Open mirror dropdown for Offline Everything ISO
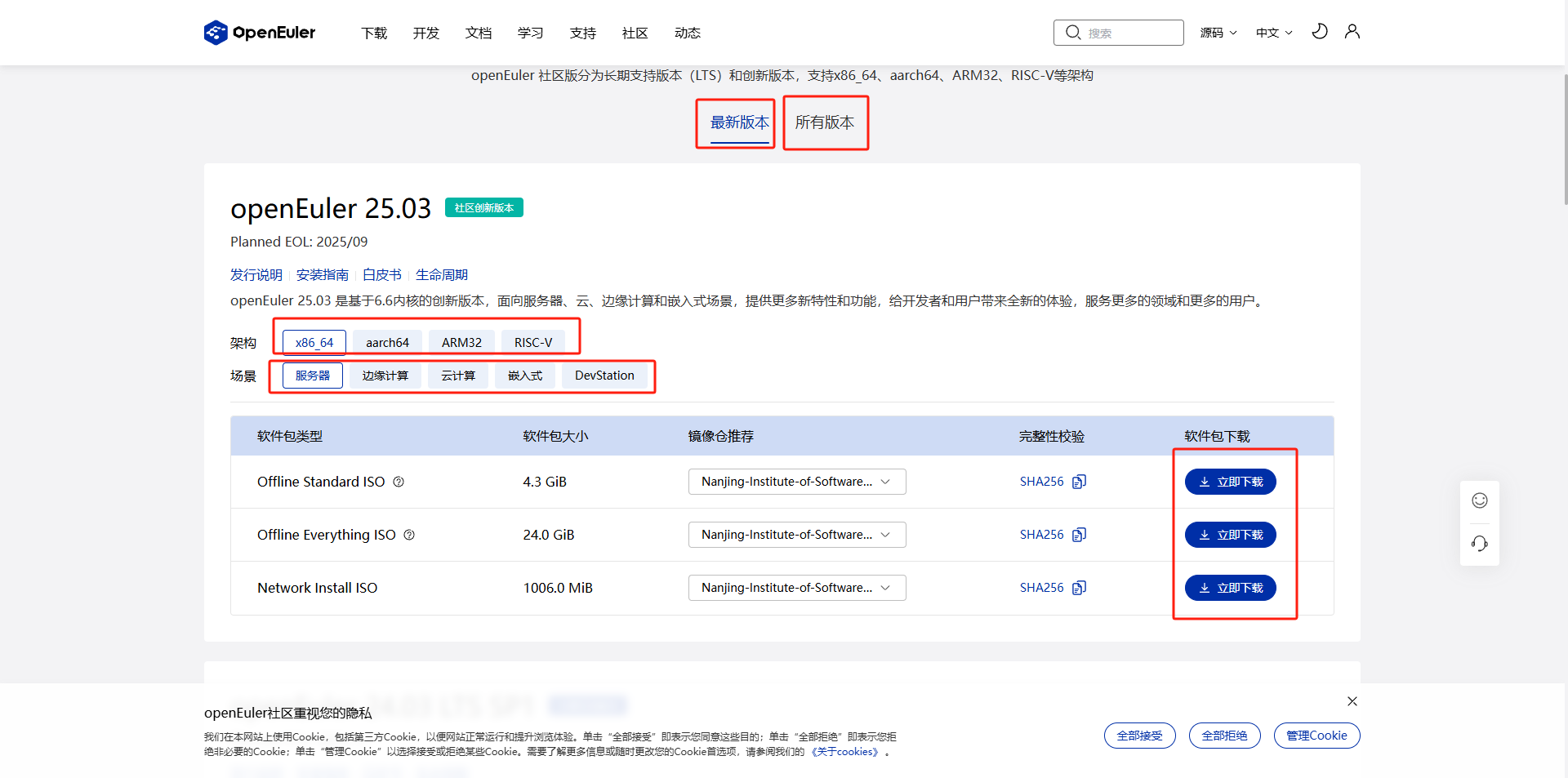Viewport: 1568px width, 778px height. click(797, 535)
